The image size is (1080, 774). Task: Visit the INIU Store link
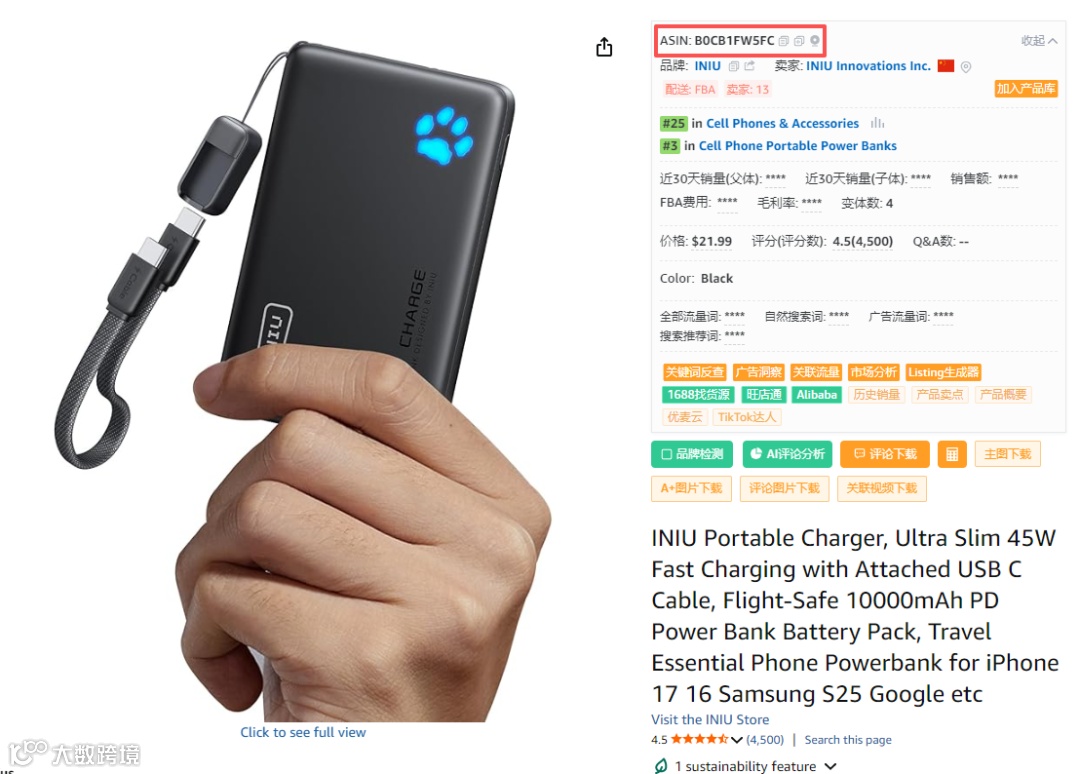[x=710, y=720]
